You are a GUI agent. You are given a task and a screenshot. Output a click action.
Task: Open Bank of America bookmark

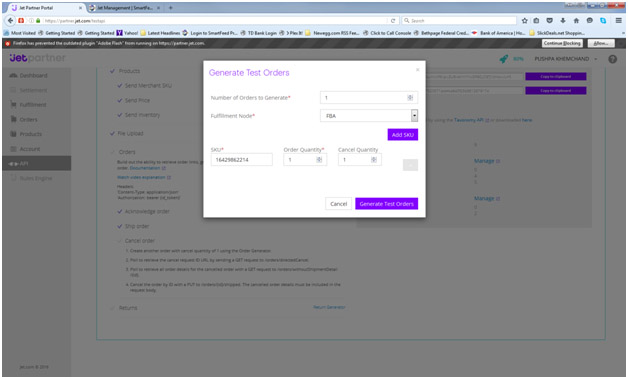(499, 33)
